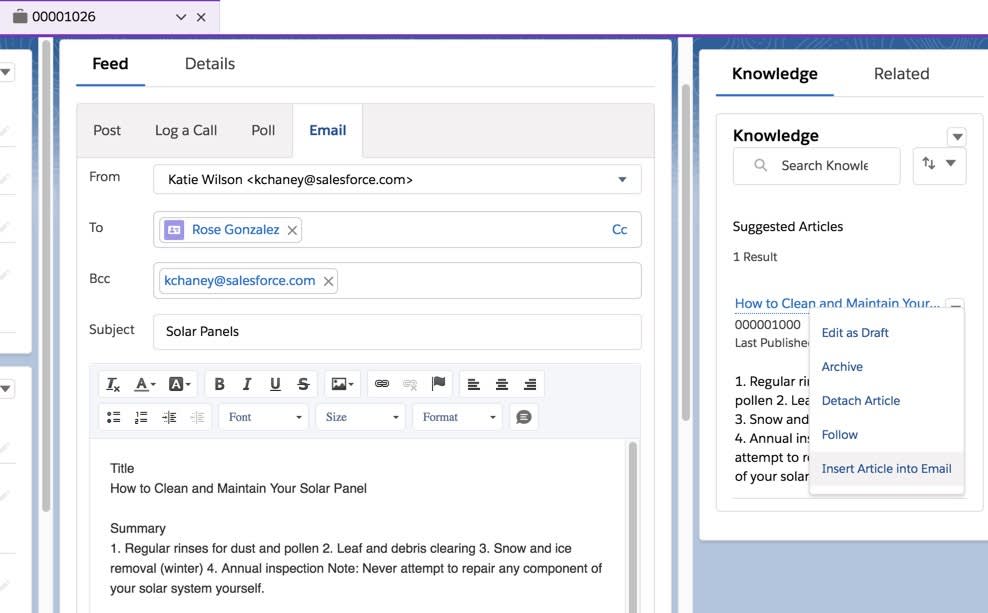Click the anchor flag icon
This screenshot has width=988, height=613.
[x=439, y=384]
